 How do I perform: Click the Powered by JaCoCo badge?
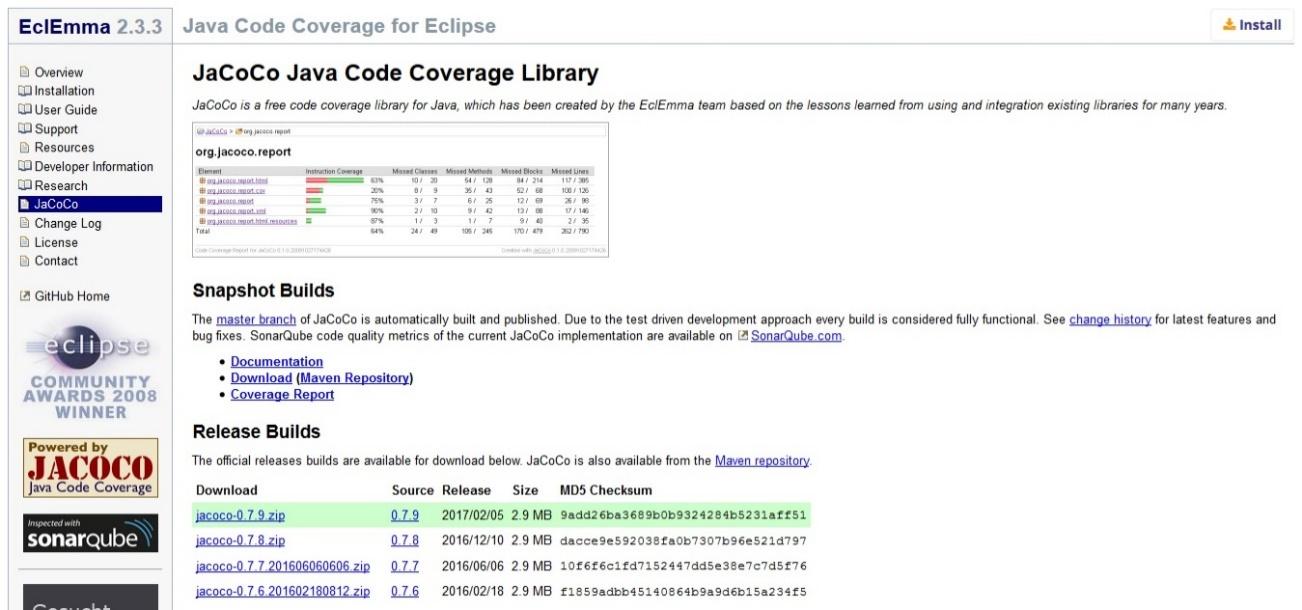tap(90, 468)
